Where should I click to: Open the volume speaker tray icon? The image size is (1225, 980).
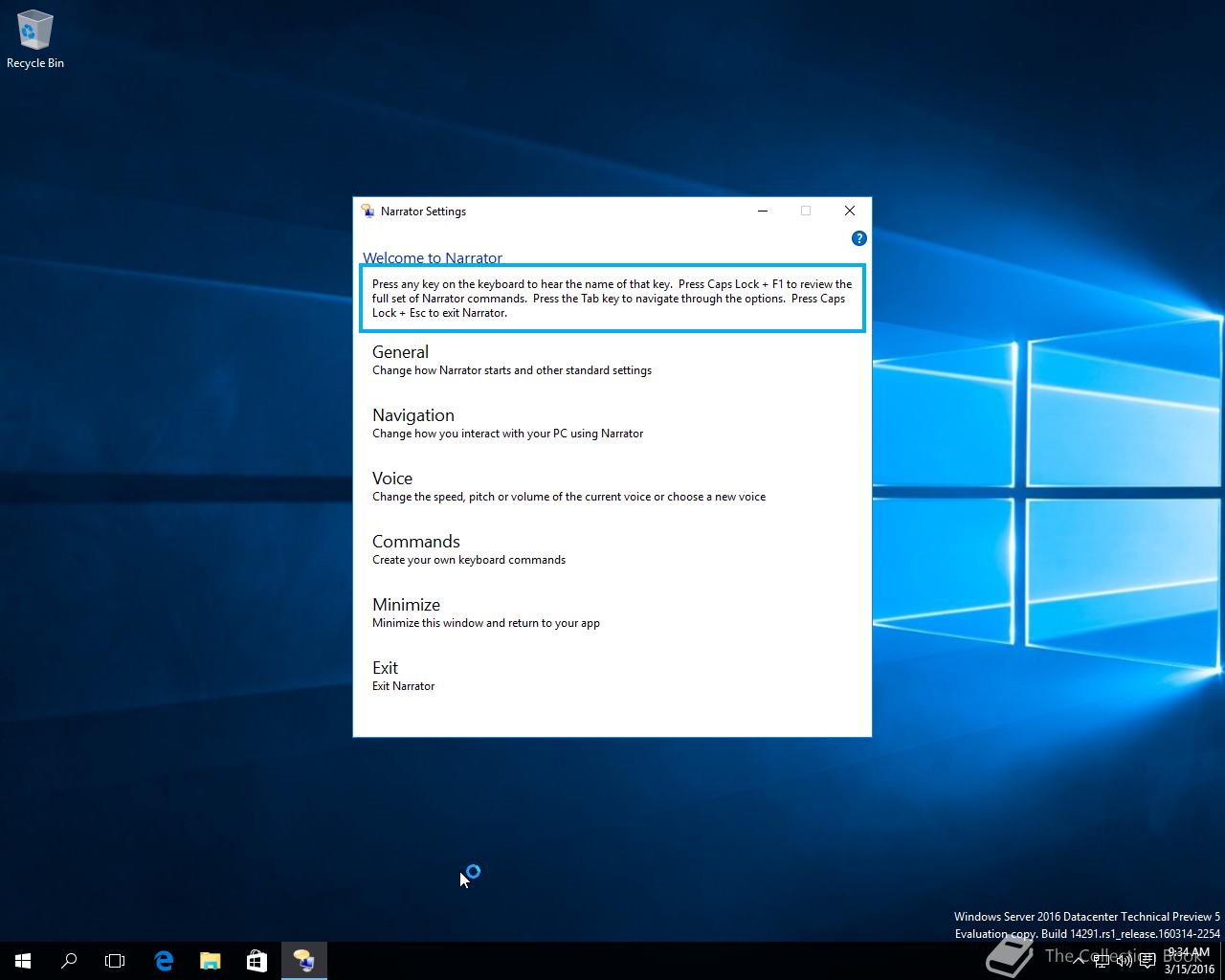[1125, 961]
